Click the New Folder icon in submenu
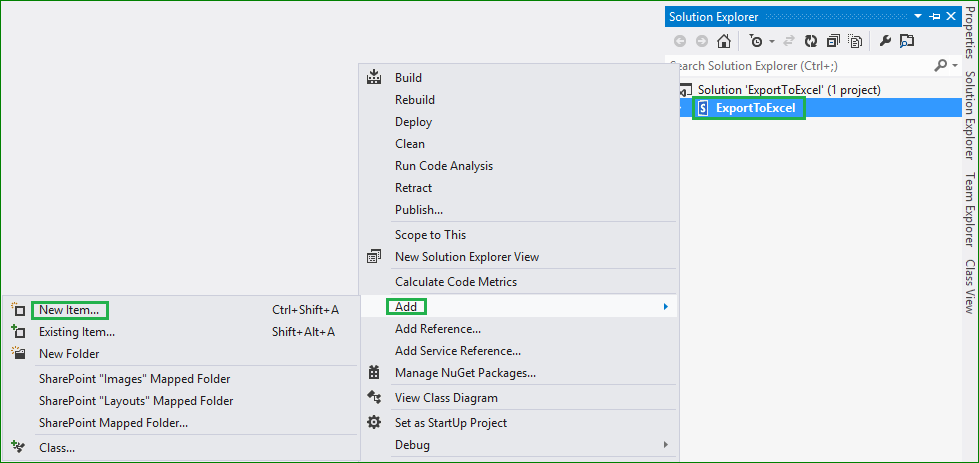The width and height of the screenshot is (979, 463). point(17,354)
